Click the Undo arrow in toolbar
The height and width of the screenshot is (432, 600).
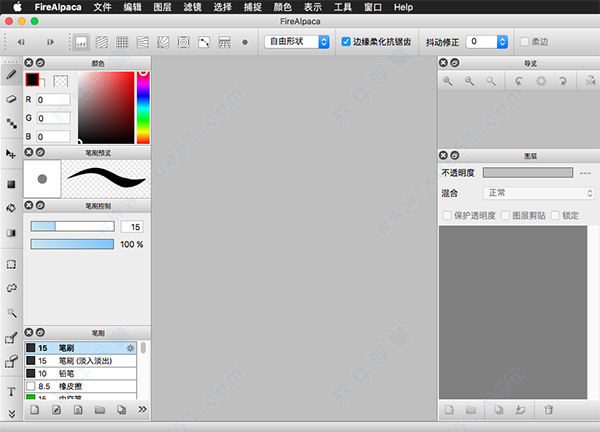coord(21,42)
